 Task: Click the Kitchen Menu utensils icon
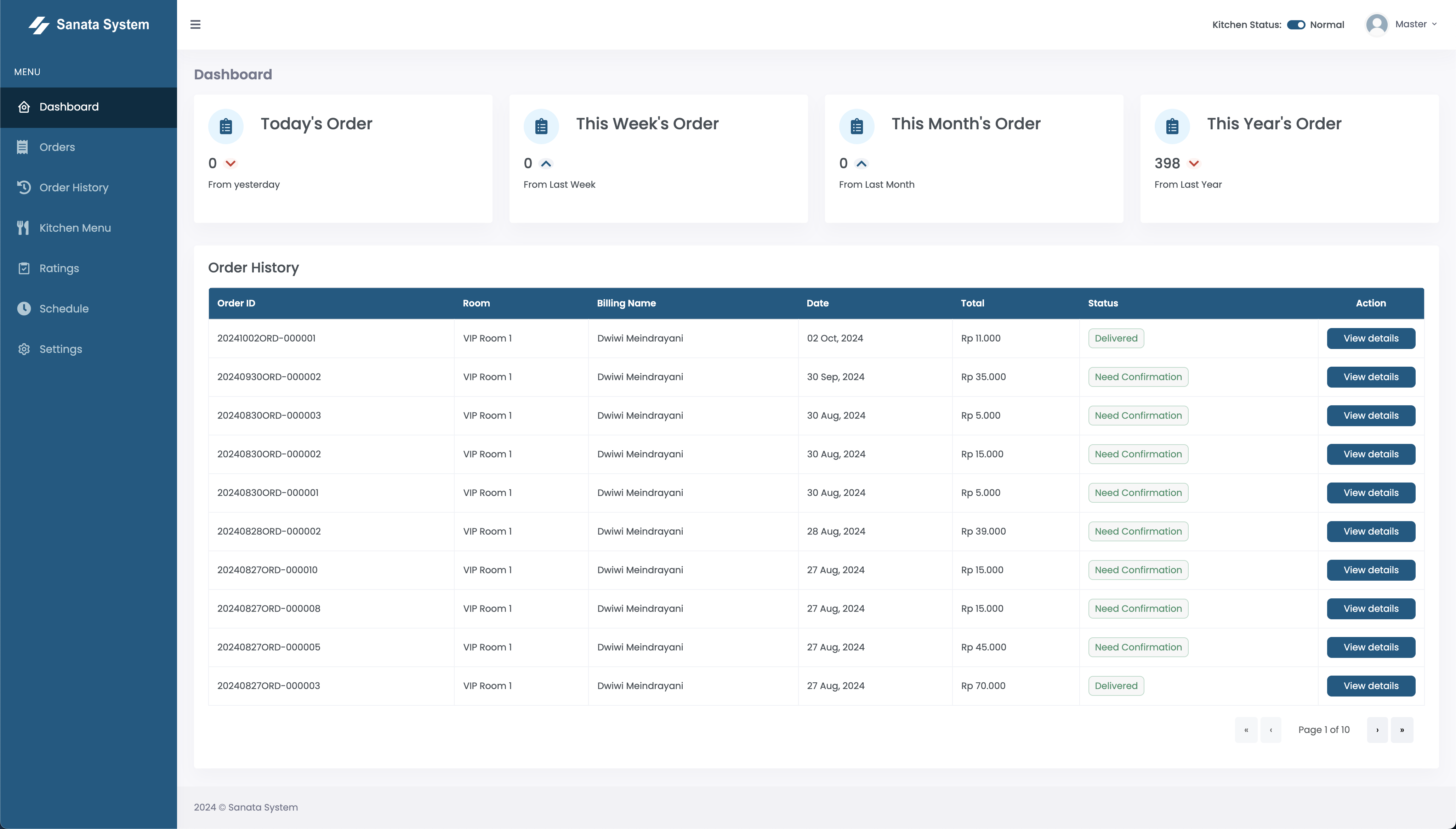23,228
